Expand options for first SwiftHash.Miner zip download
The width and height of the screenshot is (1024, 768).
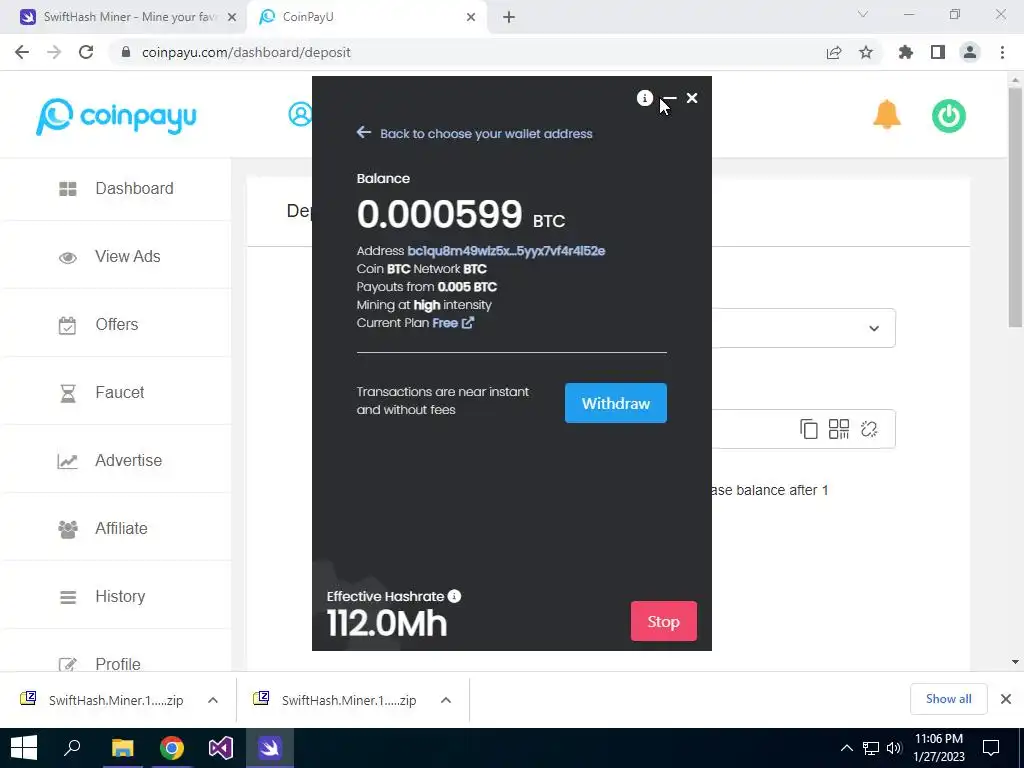pyautogui.click(x=213, y=700)
